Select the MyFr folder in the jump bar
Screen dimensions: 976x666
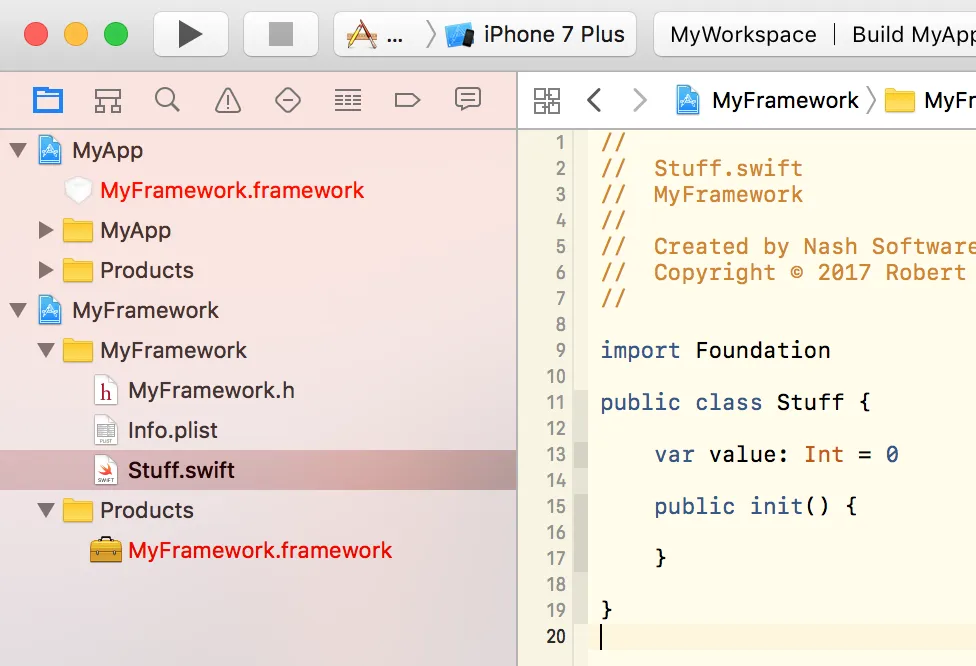tap(930, 100)
